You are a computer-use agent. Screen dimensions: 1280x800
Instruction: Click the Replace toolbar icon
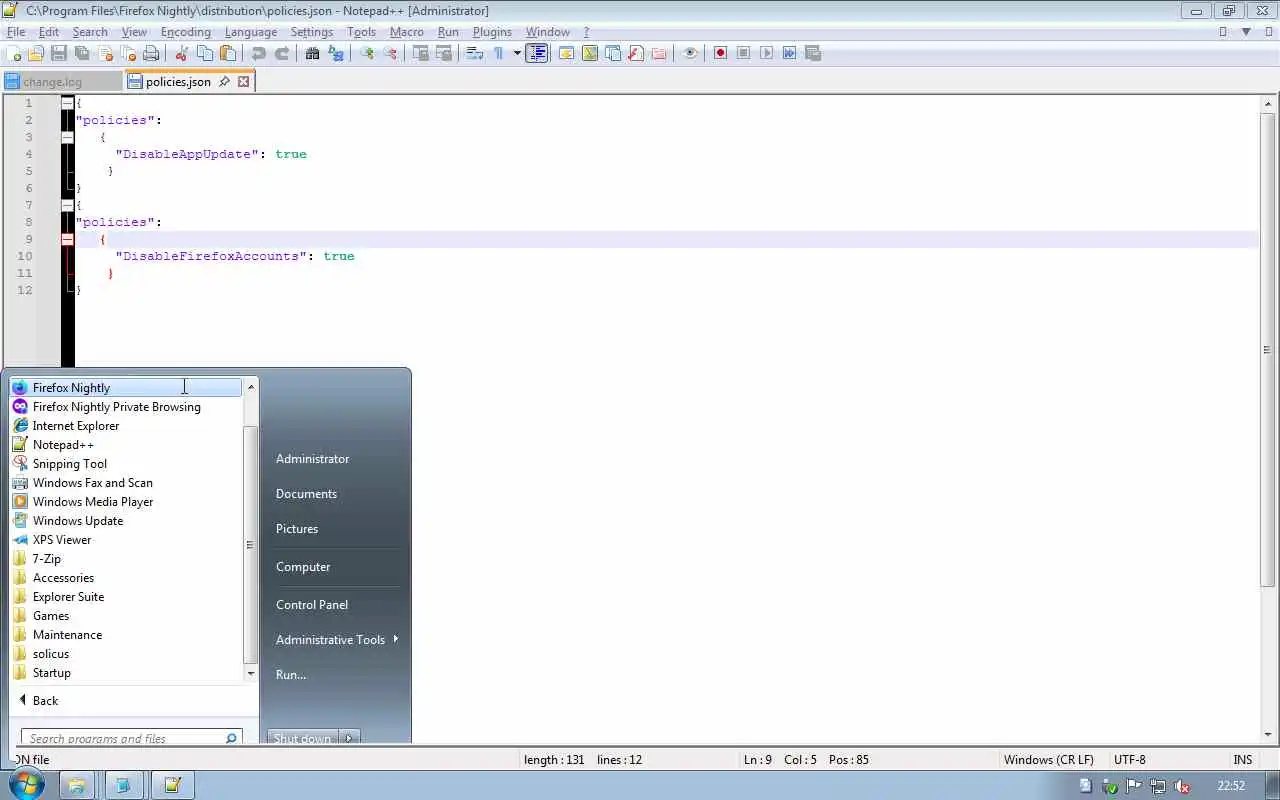click(x=336, y=53)
